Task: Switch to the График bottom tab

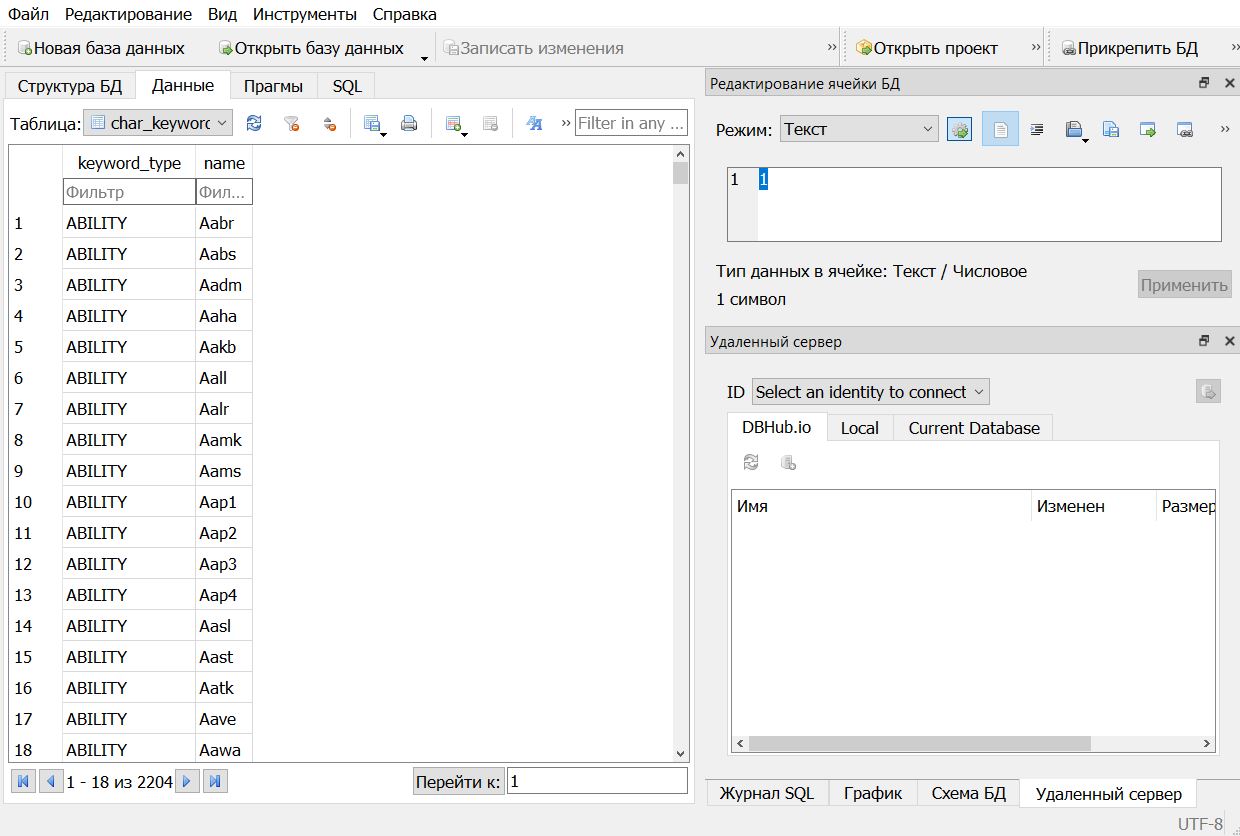Action: click(873, 793)
